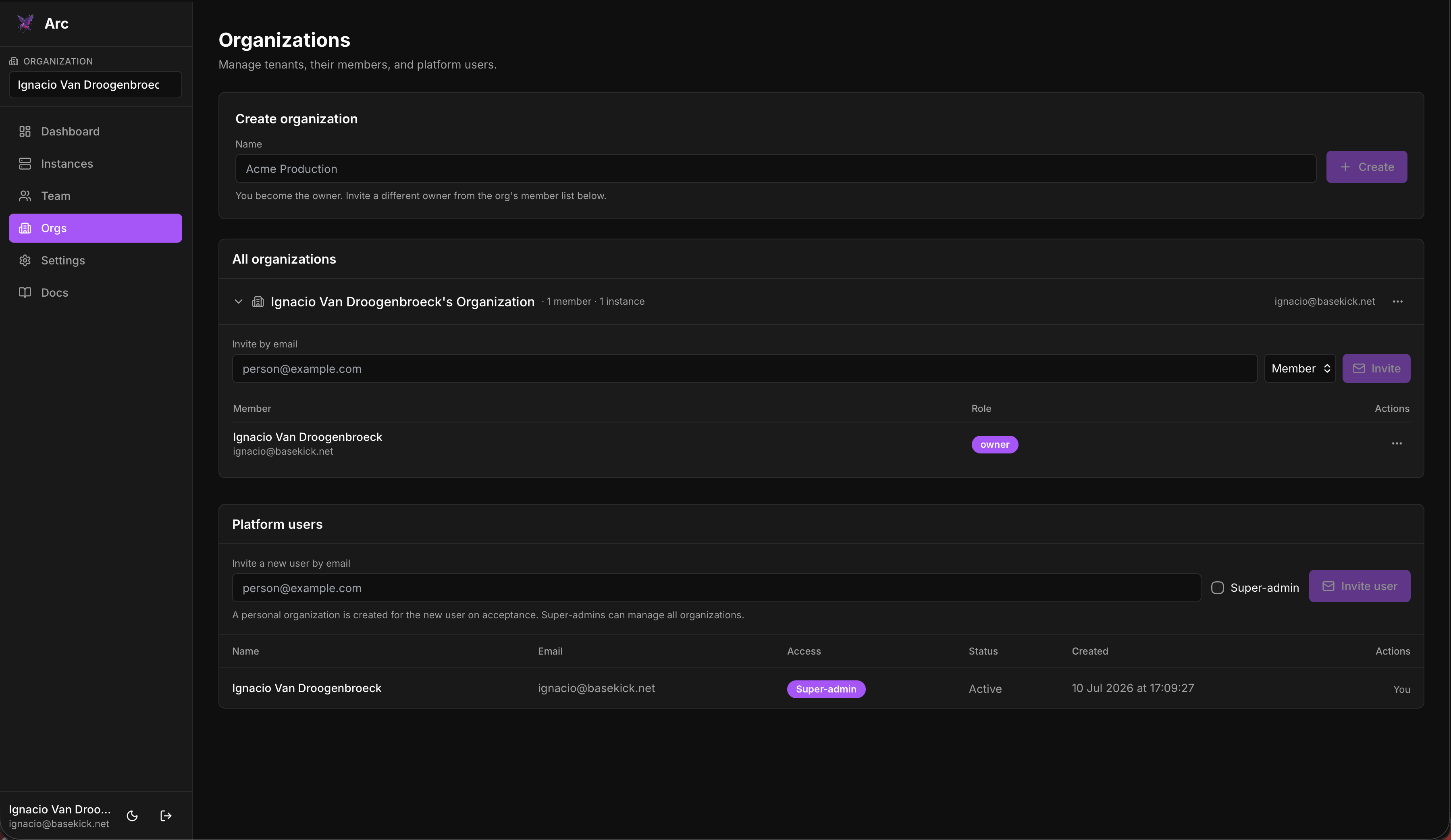Viewport: 1451px width, 840px height.
Task: Click the Dashboard grid icon
Action: coord(25,131)
